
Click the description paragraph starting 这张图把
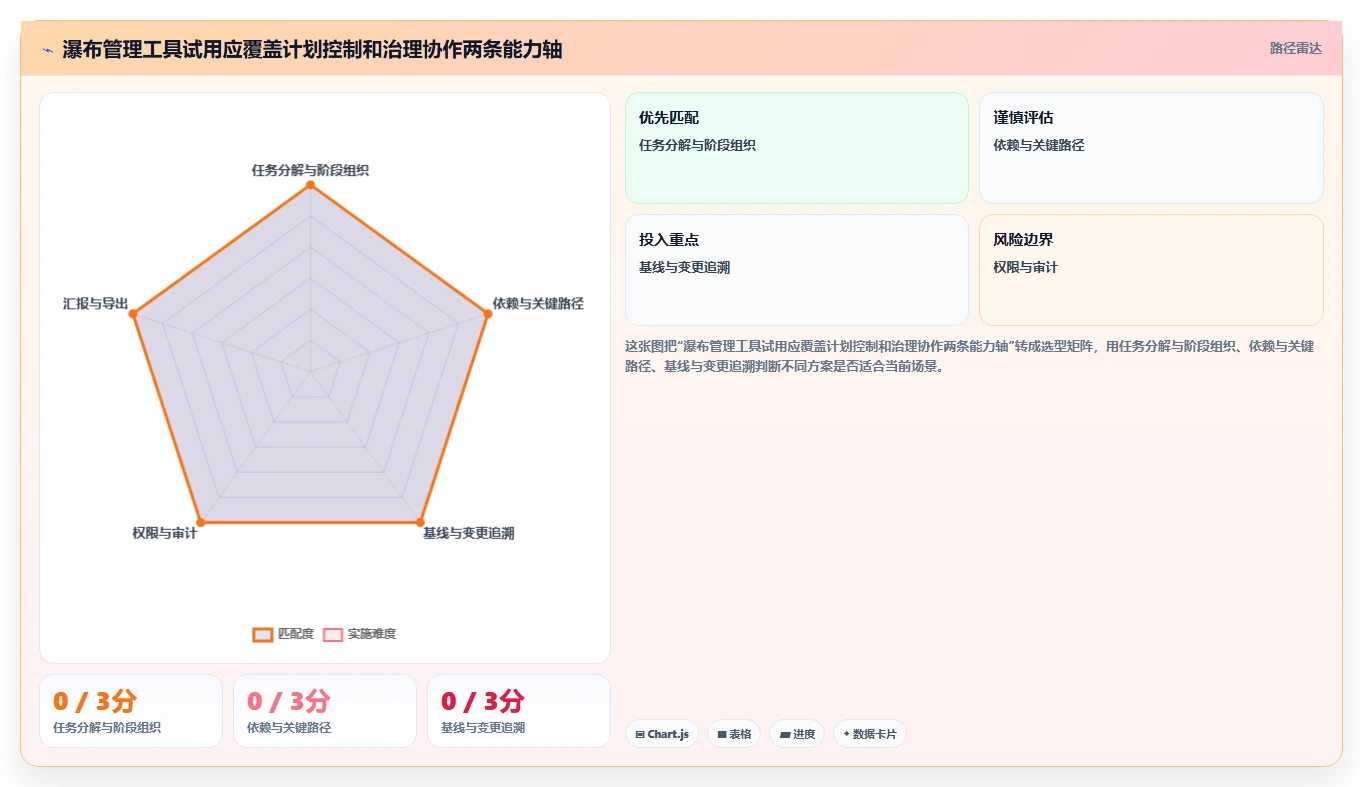tap(969, 356)
